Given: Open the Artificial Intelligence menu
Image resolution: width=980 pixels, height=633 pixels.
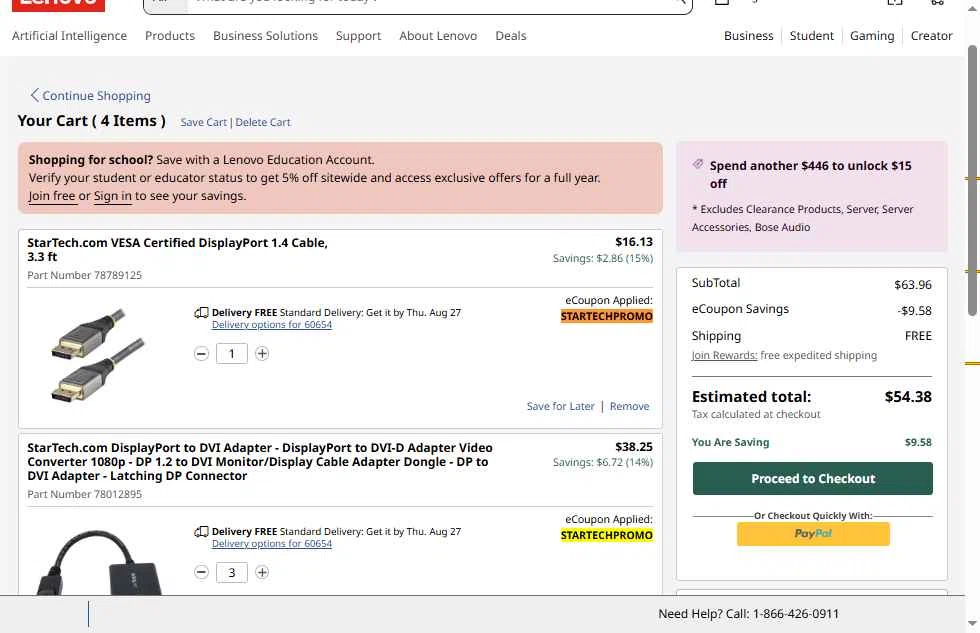Looking at the screenshot, I should pyautogui.click(x=69, y=36).
